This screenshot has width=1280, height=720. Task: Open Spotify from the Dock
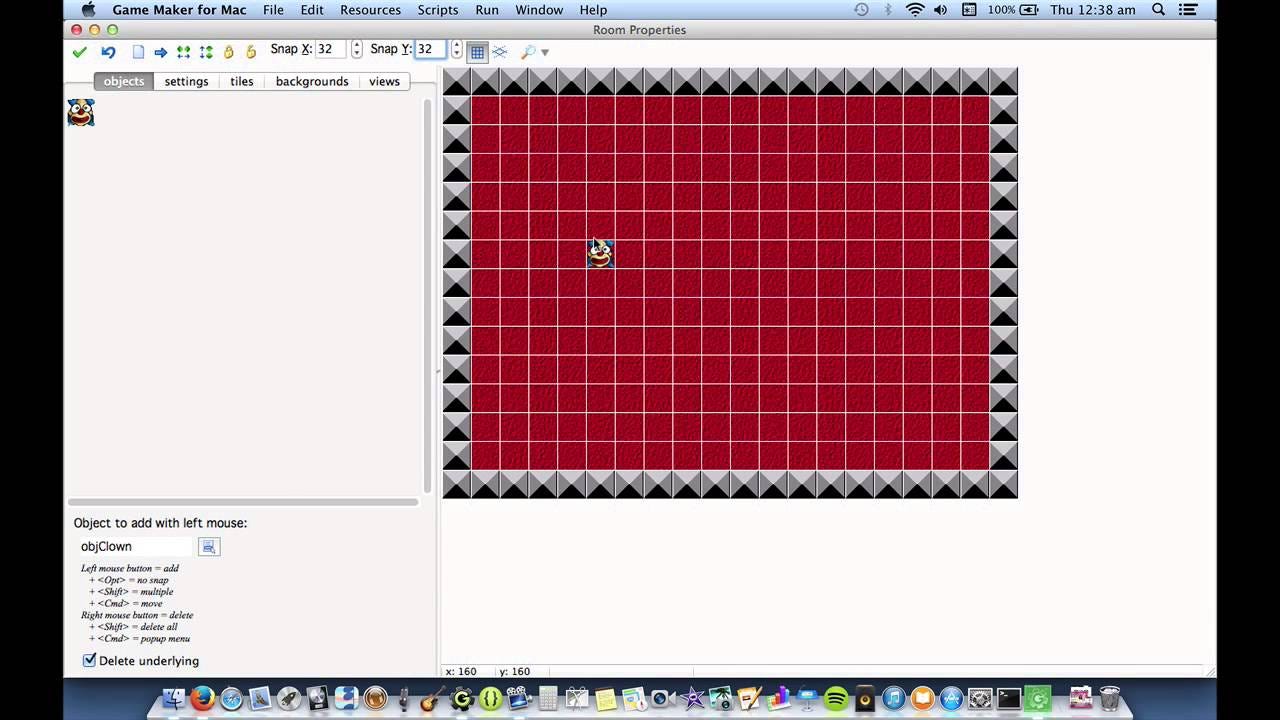[836, 698]
